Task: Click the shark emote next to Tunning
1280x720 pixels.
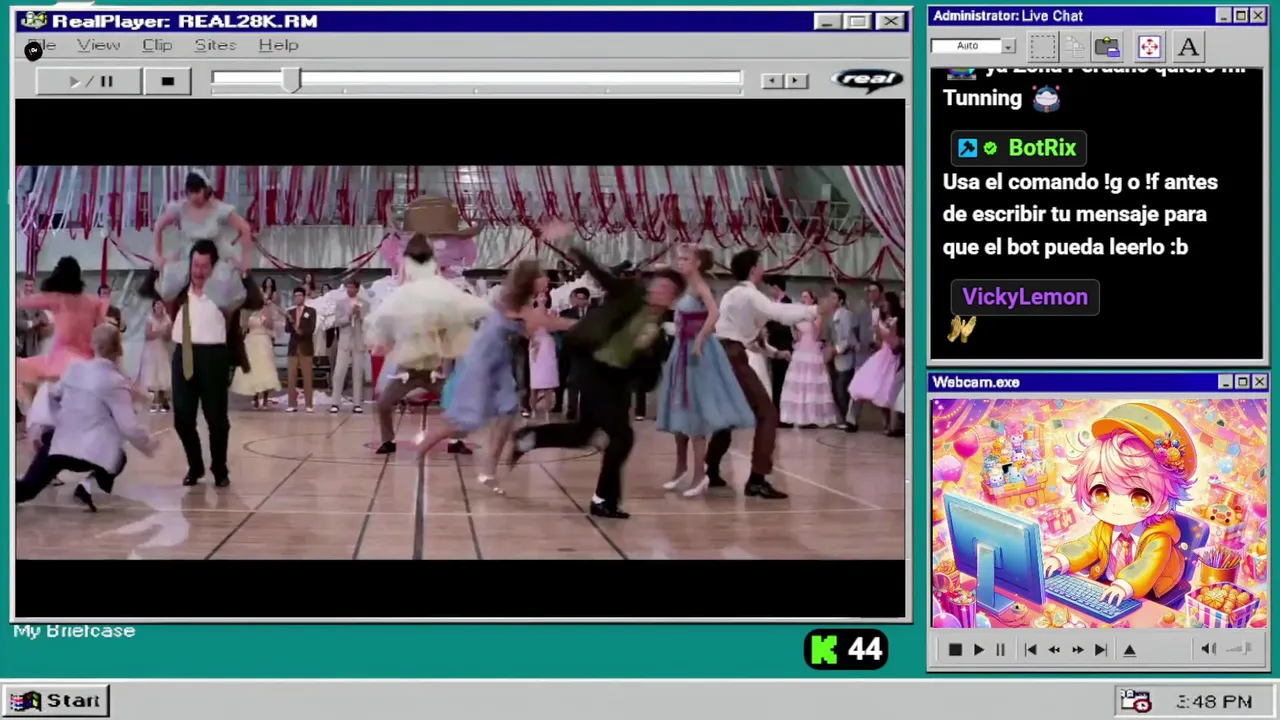Action: tap(1046, 98)
